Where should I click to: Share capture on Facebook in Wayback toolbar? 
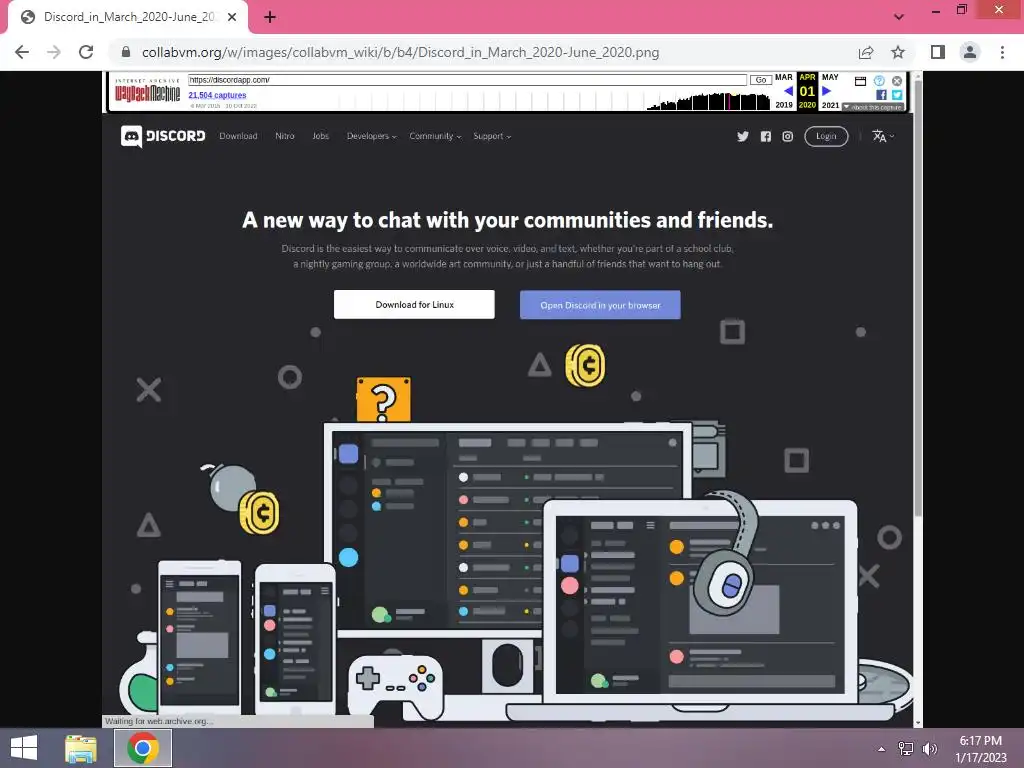[881, 95]
